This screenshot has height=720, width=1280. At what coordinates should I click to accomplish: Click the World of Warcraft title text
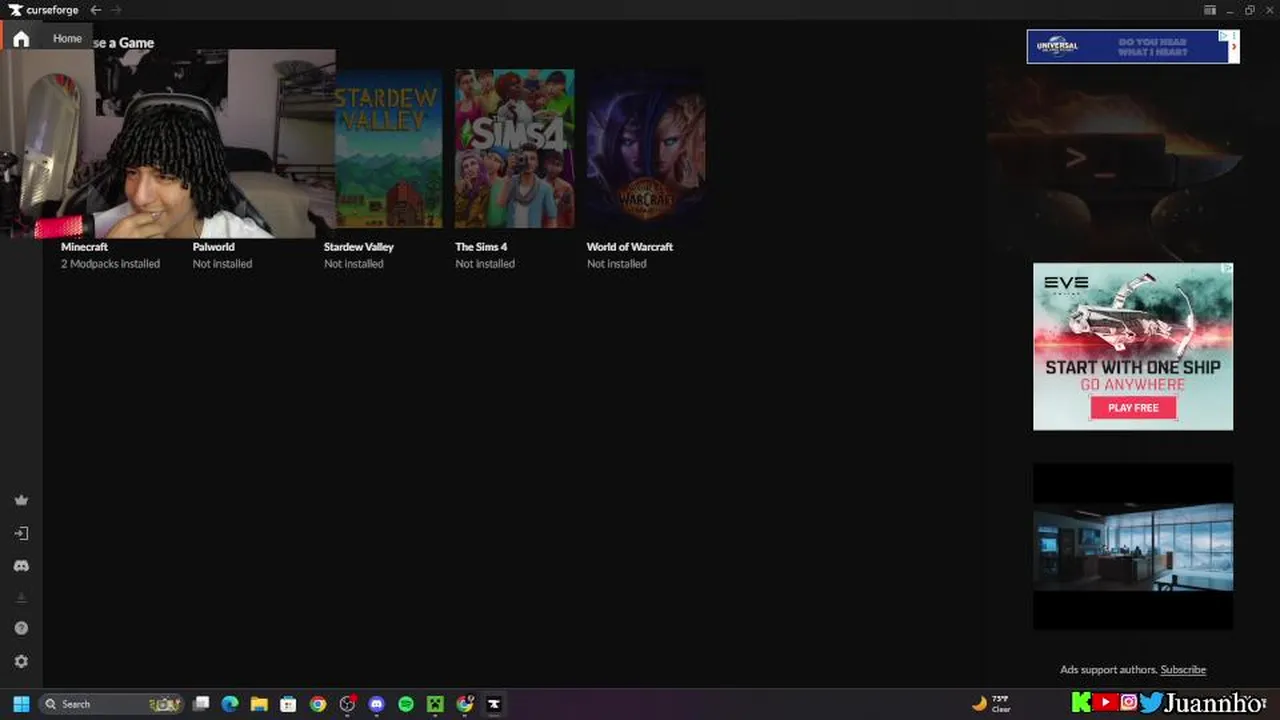(630, 247)
